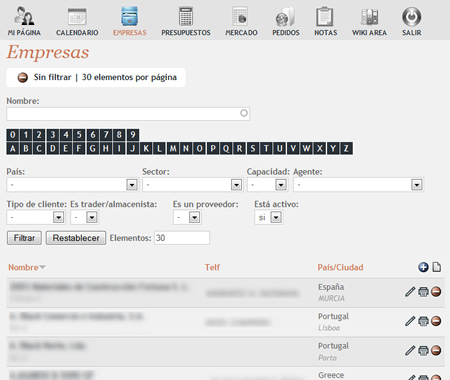The width and height of the screenshot is (450, 380).
Task: Edit the Portugal Lisboa company row
Action: [410, 321]
